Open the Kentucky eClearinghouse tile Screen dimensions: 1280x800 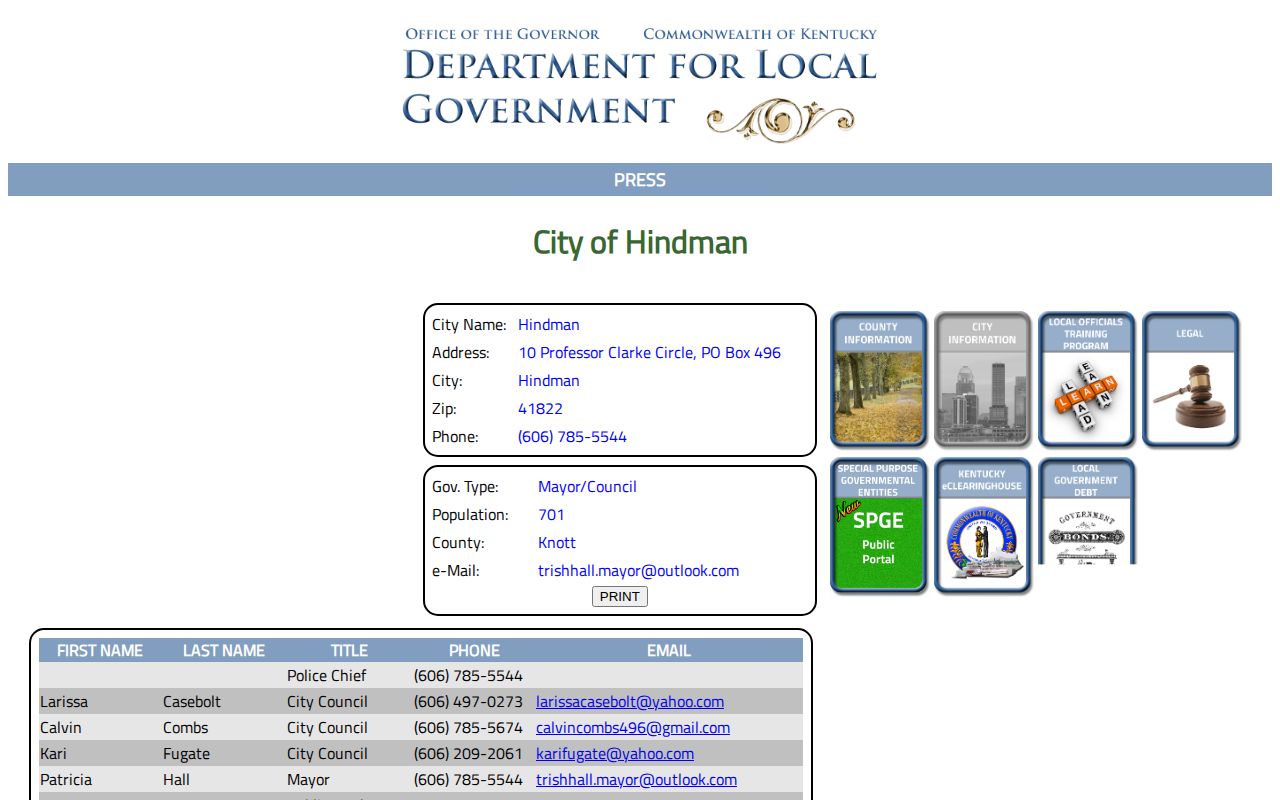click(982, 526)
